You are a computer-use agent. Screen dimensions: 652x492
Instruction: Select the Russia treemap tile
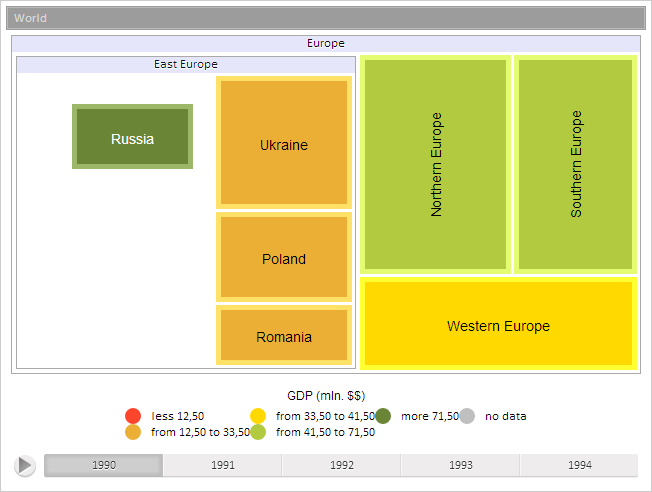pyautogui.click(x=132, y=137)
